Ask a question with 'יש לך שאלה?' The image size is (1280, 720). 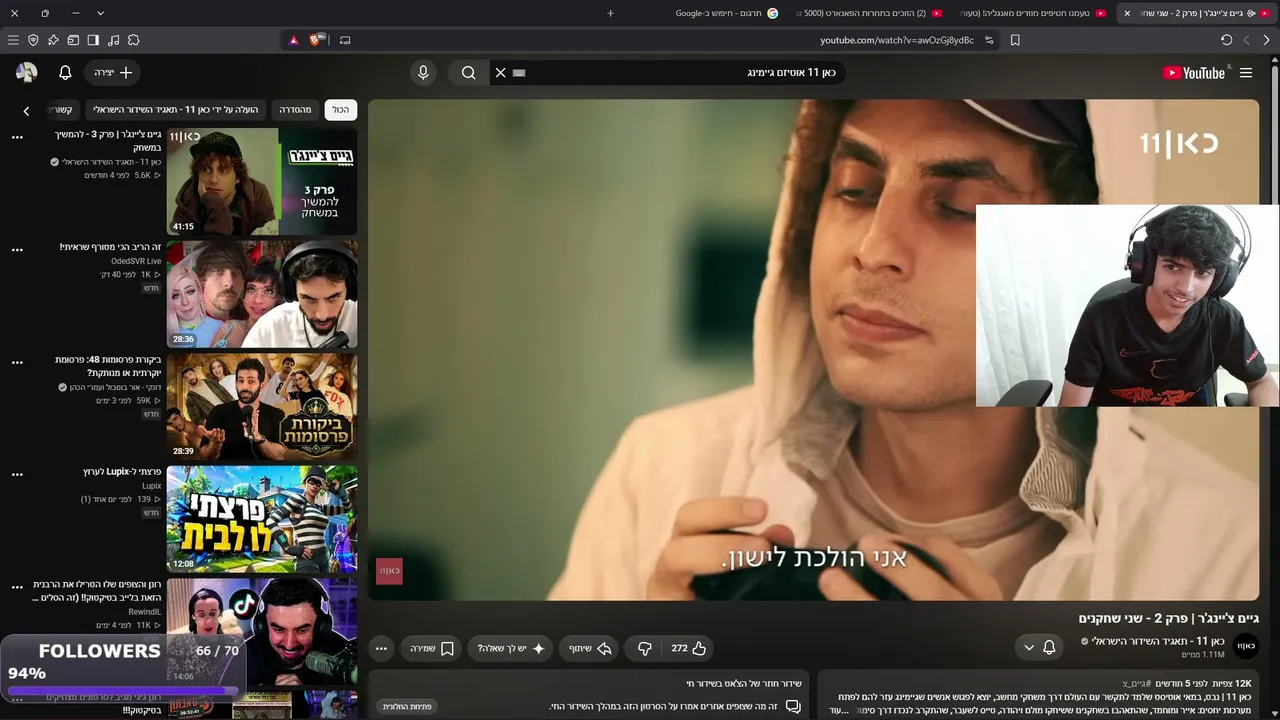click(511, 648)
